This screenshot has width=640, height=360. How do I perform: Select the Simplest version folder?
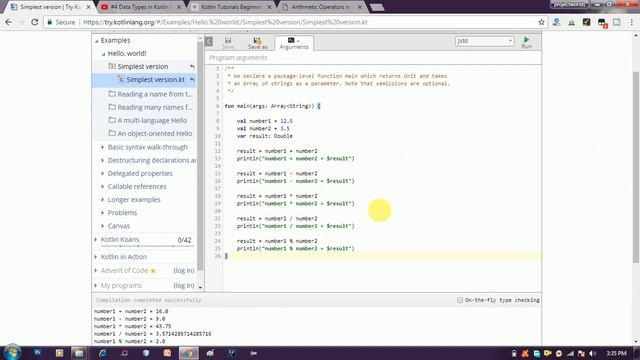tap(142, 66)
